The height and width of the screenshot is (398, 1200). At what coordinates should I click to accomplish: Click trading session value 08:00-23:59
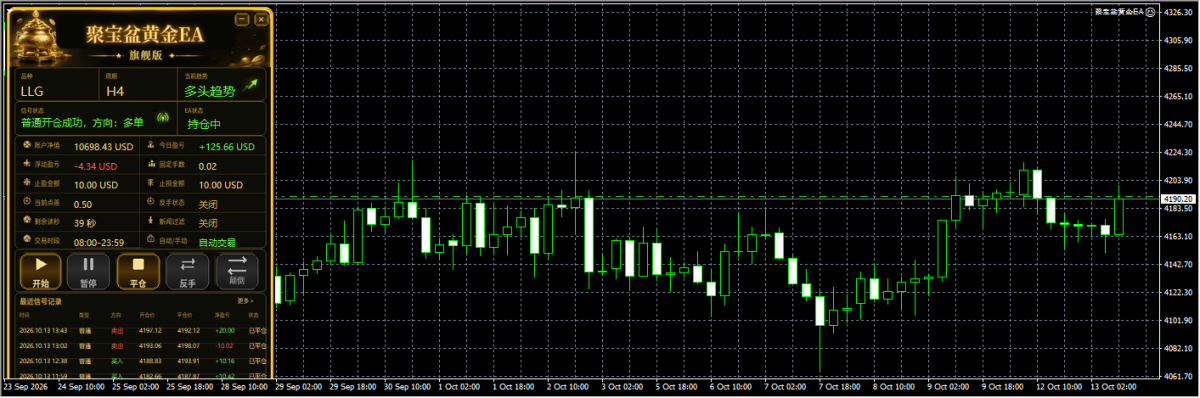pyautogui.click(x=99, y=242)
